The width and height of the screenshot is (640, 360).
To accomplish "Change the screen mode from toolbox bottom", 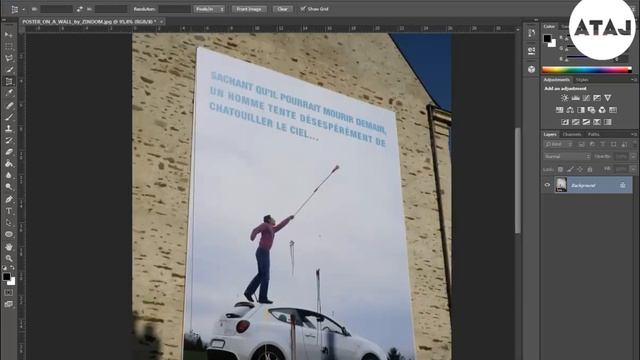I will (9, 304).
